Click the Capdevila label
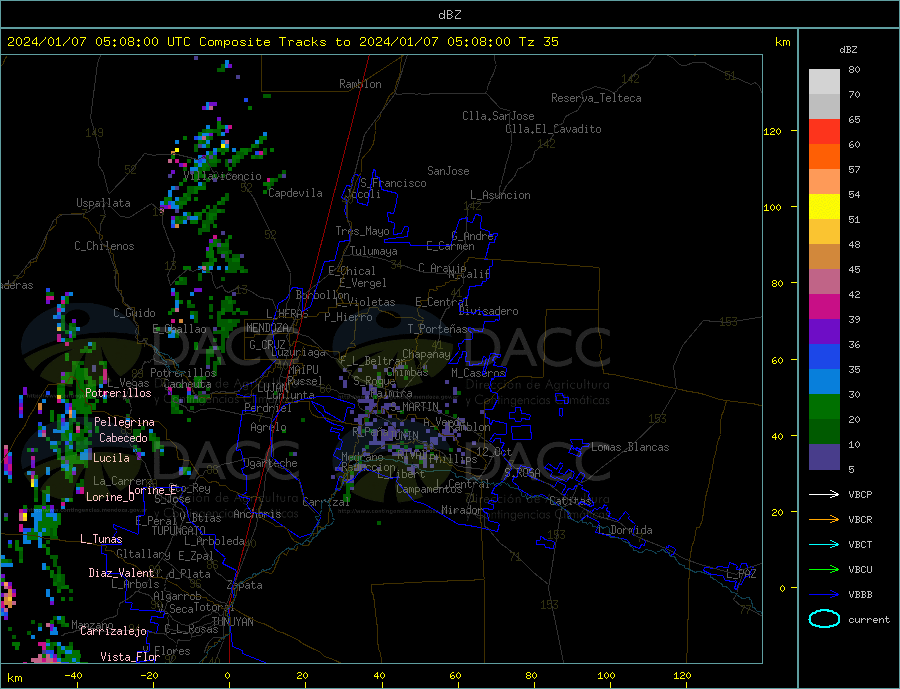 pyautogui.click(x=295, y=193)
